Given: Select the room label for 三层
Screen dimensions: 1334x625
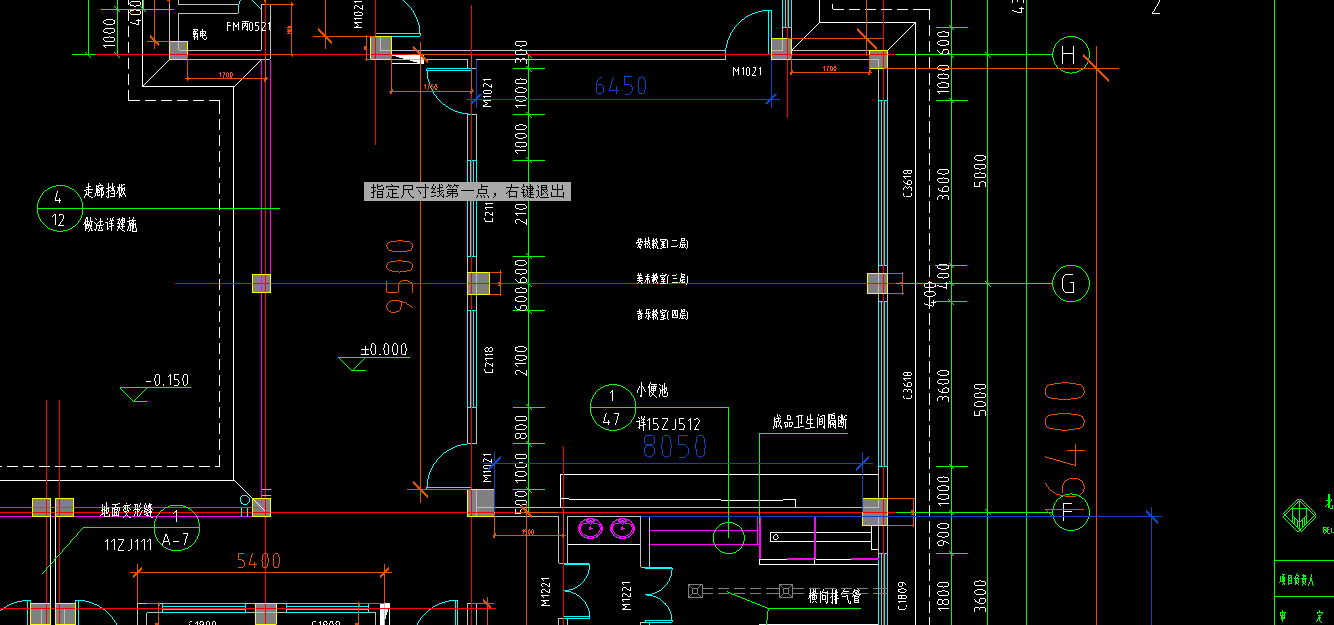Looking at the screenshot, I should coord(662,279).
